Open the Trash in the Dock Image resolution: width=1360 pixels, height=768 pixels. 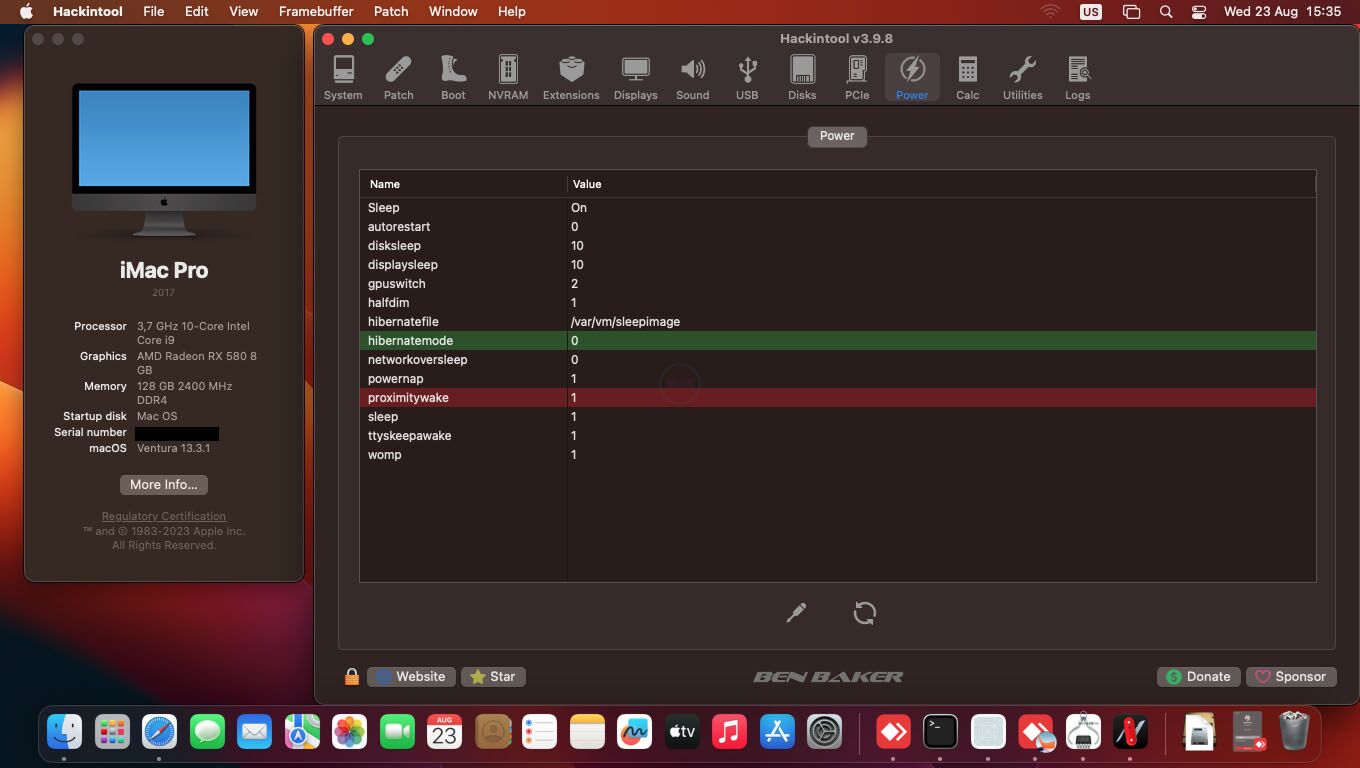coord(1294,731)
